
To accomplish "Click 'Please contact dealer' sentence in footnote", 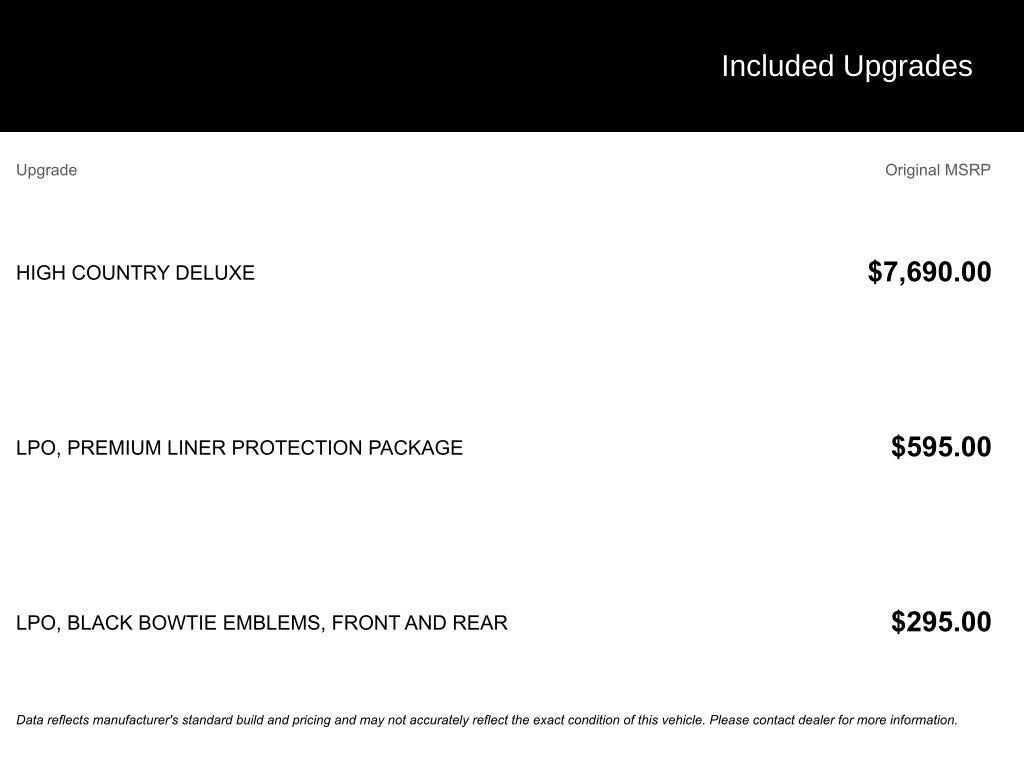I will 833,720.
